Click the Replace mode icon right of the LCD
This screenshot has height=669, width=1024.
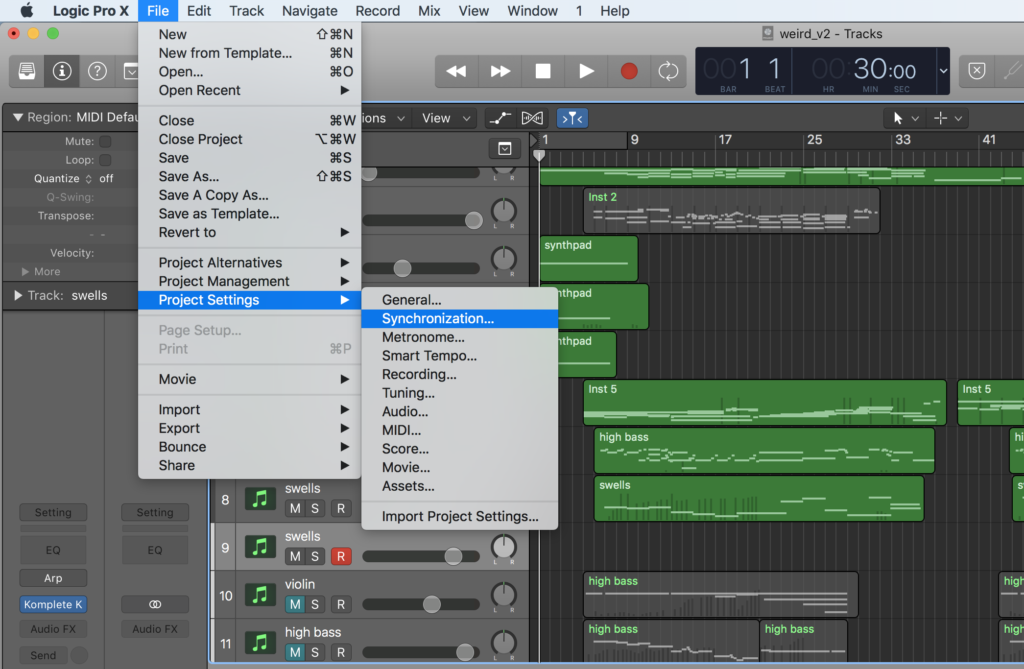point(976,71)
